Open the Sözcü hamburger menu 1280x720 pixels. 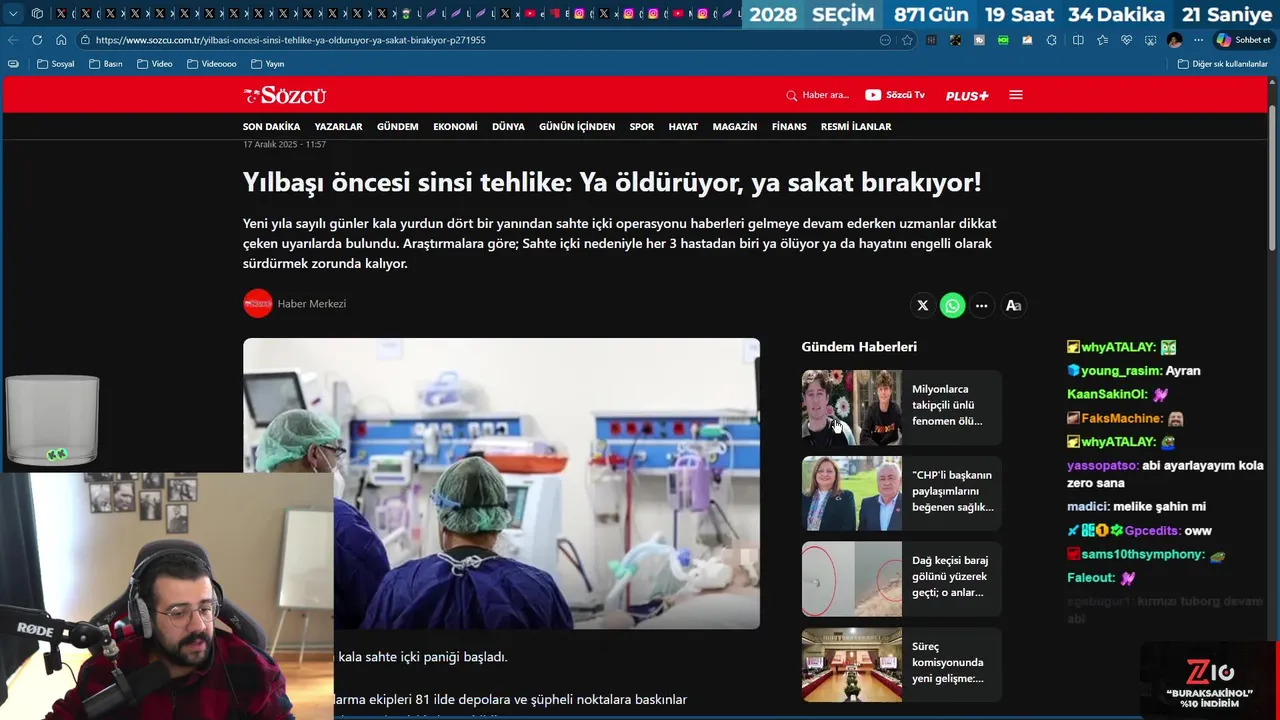[1016, 95]
